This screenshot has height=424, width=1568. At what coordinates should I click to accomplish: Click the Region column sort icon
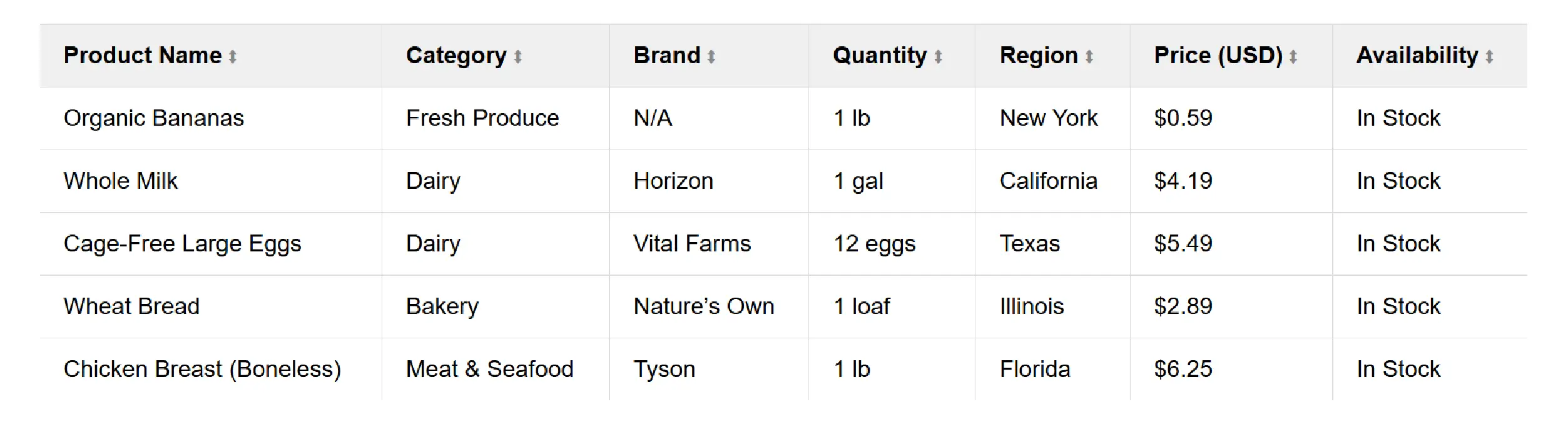(x=1089, y=57)
